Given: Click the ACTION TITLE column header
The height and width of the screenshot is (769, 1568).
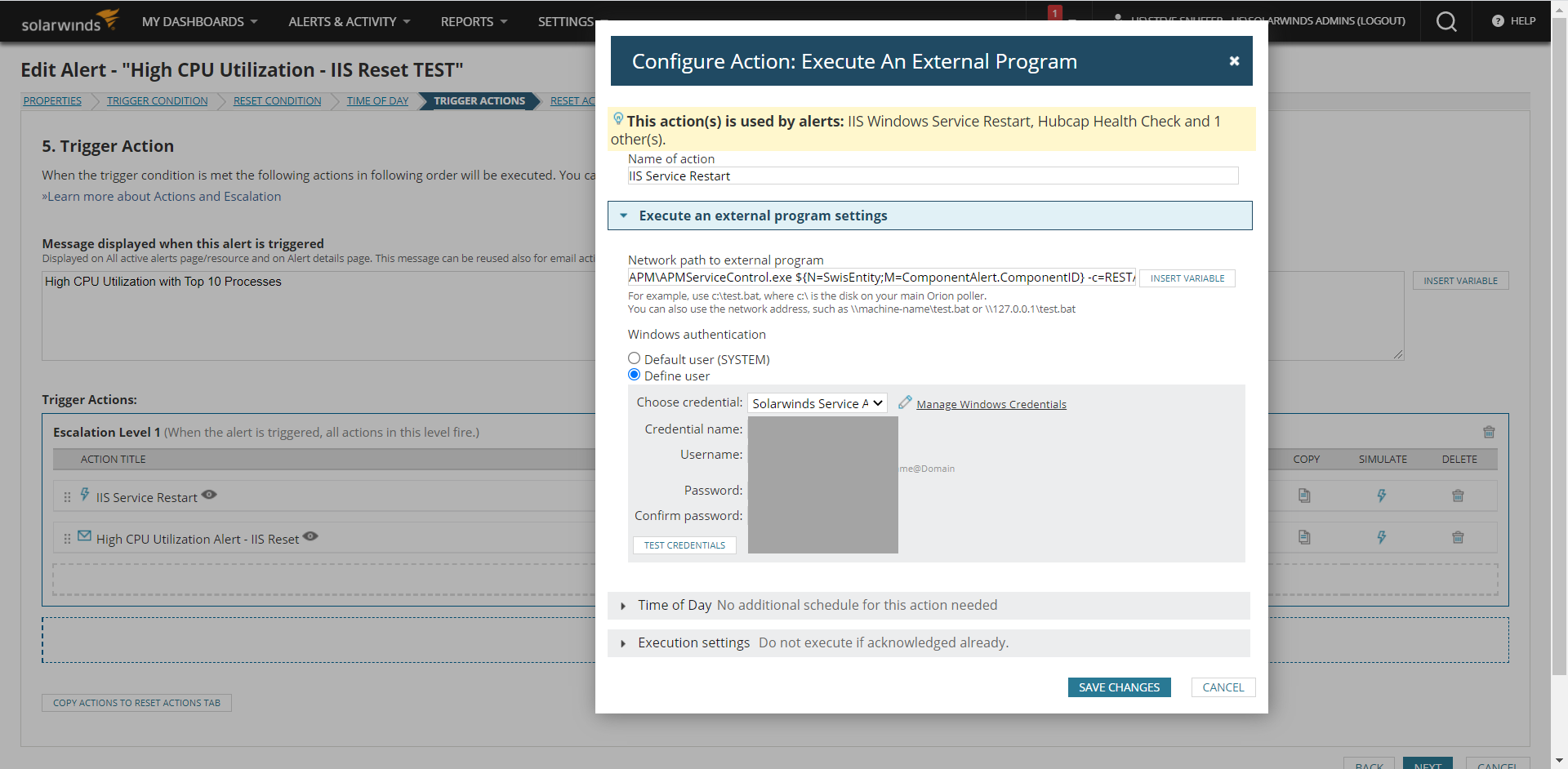Looking at the screenshot, I should tap(113, 460).
